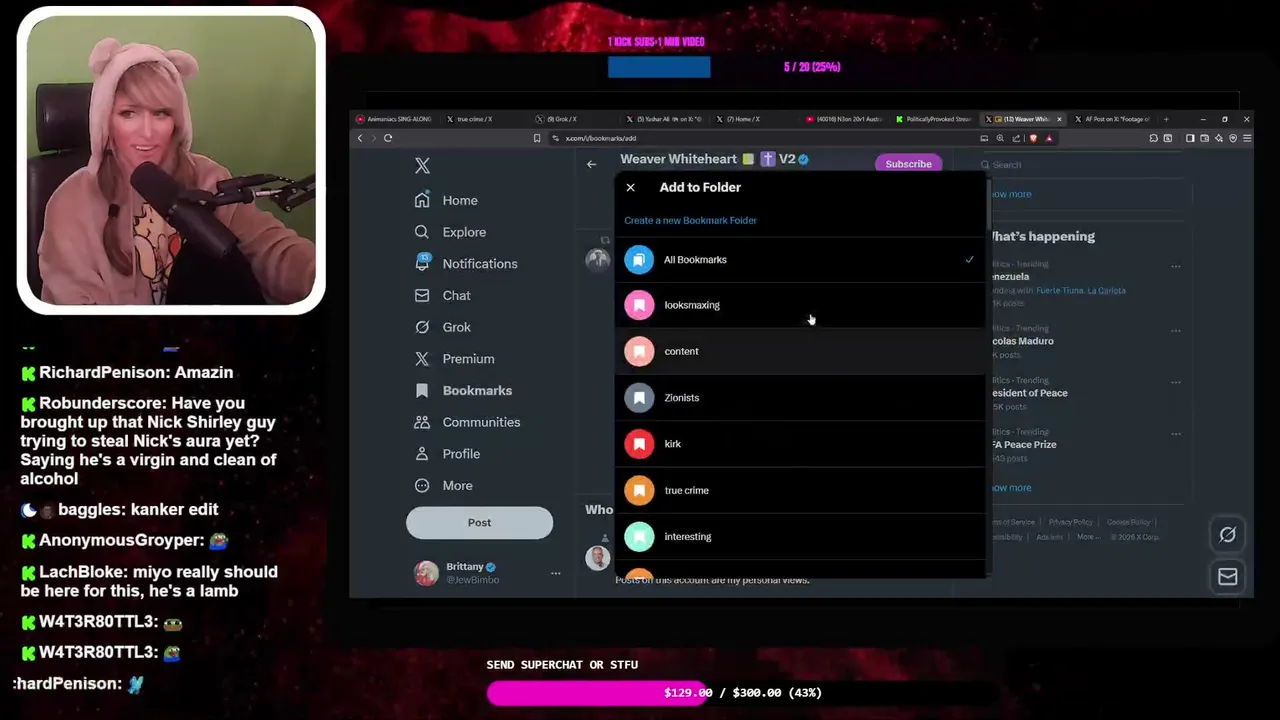Open Explore search icon in sidebar
The height and width of the screenshot is (720, 1280).
pyautogui.click(x=422, y=232)
